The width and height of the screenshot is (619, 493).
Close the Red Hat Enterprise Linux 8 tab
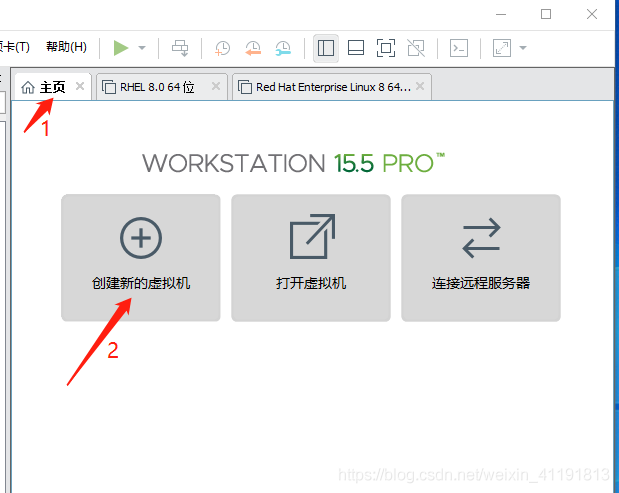tap(420, 86)
